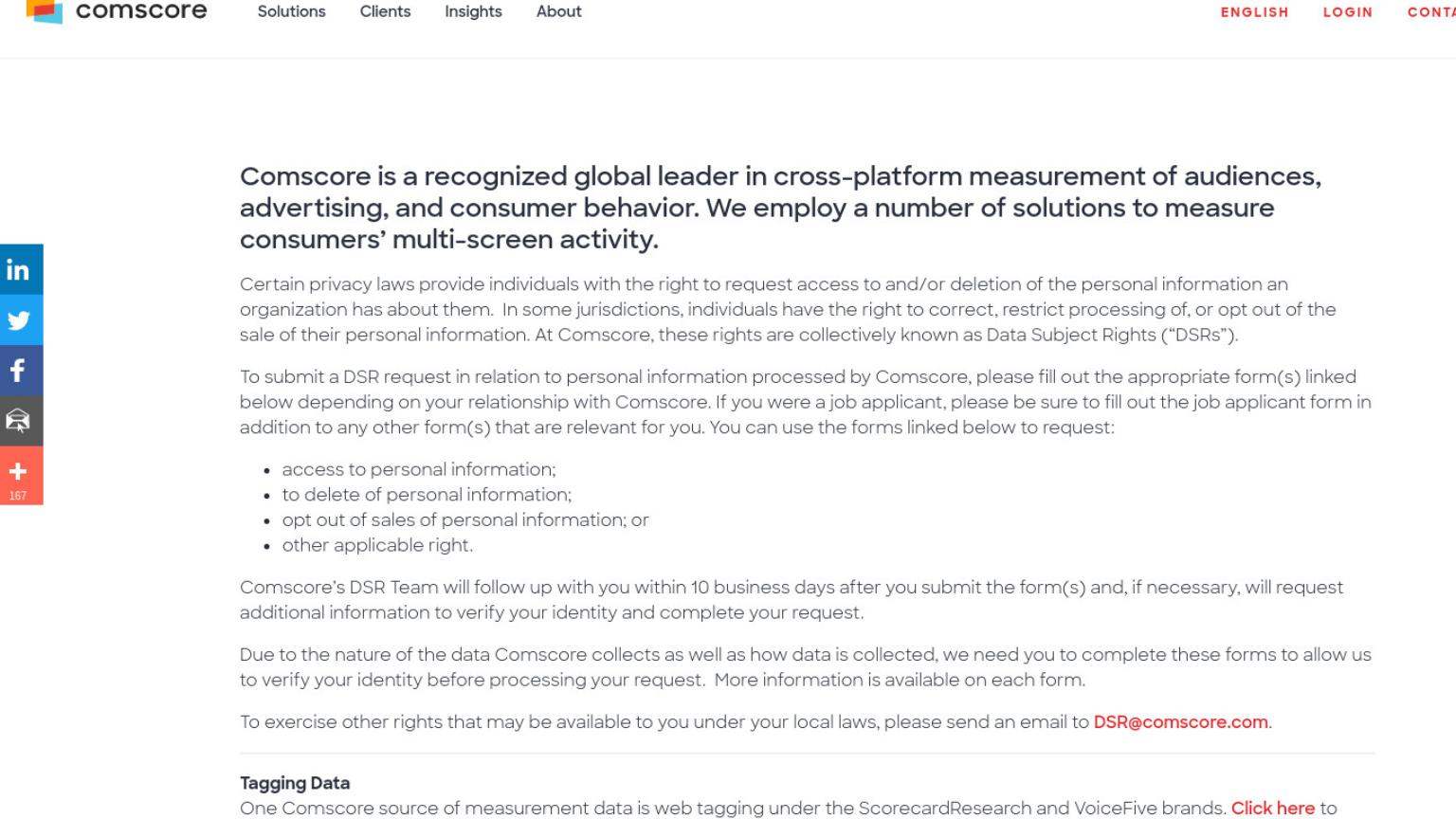Open the Solutions menu

pyautogui.click(x=291, y=11)
